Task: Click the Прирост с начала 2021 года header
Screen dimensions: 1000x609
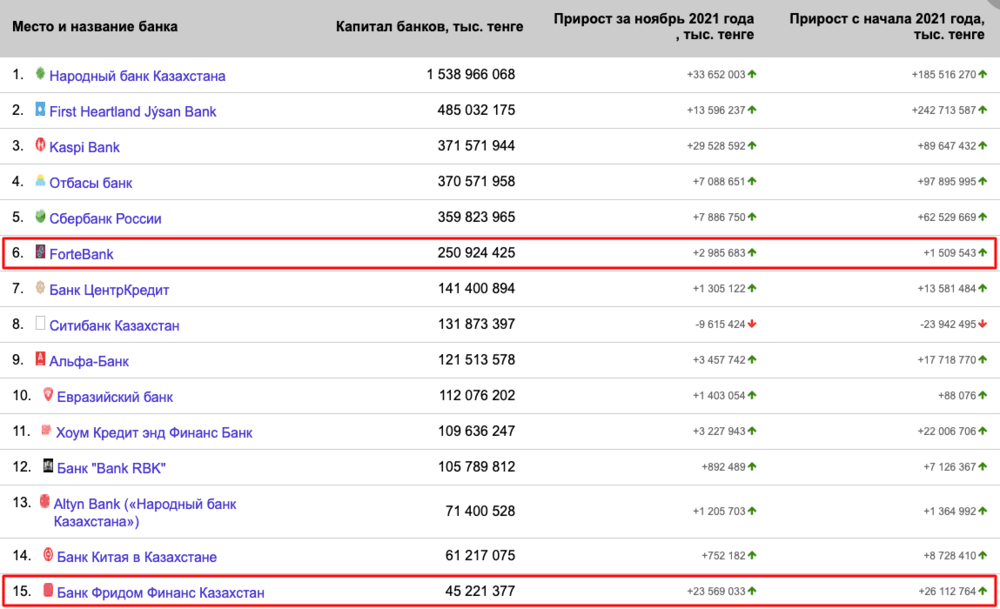Action: click(x=887, y=27)
